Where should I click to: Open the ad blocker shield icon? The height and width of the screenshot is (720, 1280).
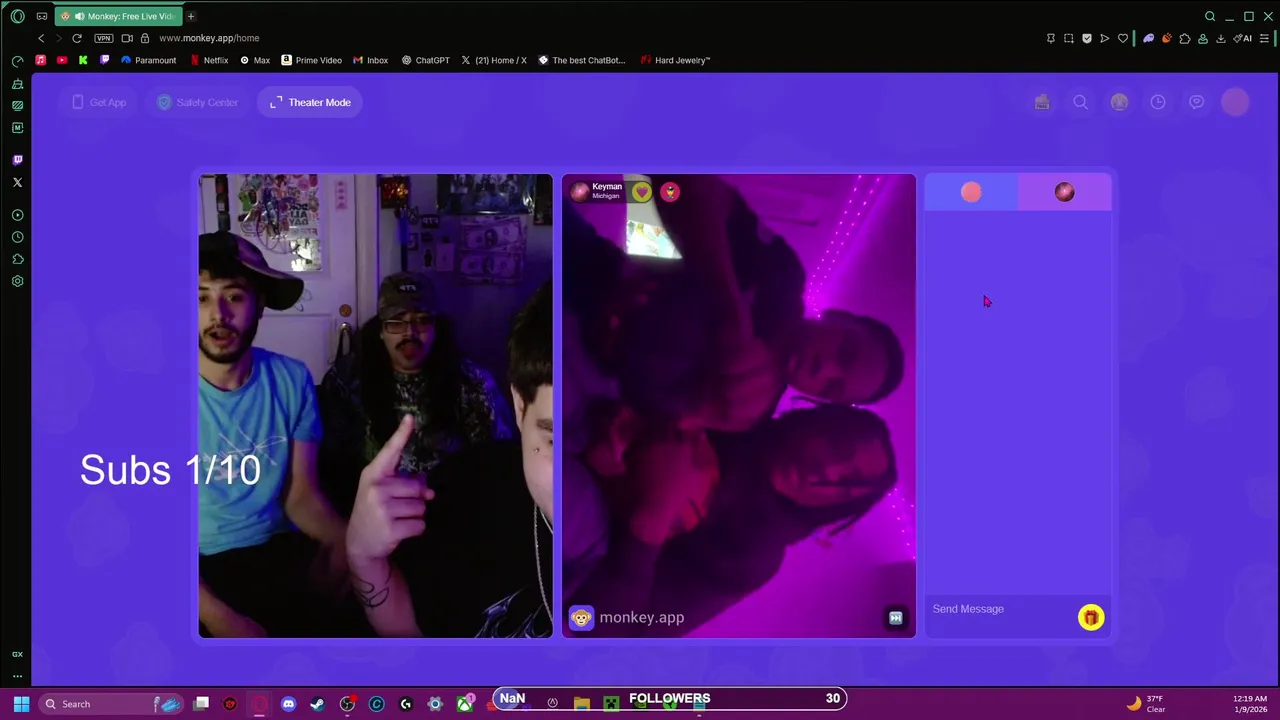pos(1087,38)
